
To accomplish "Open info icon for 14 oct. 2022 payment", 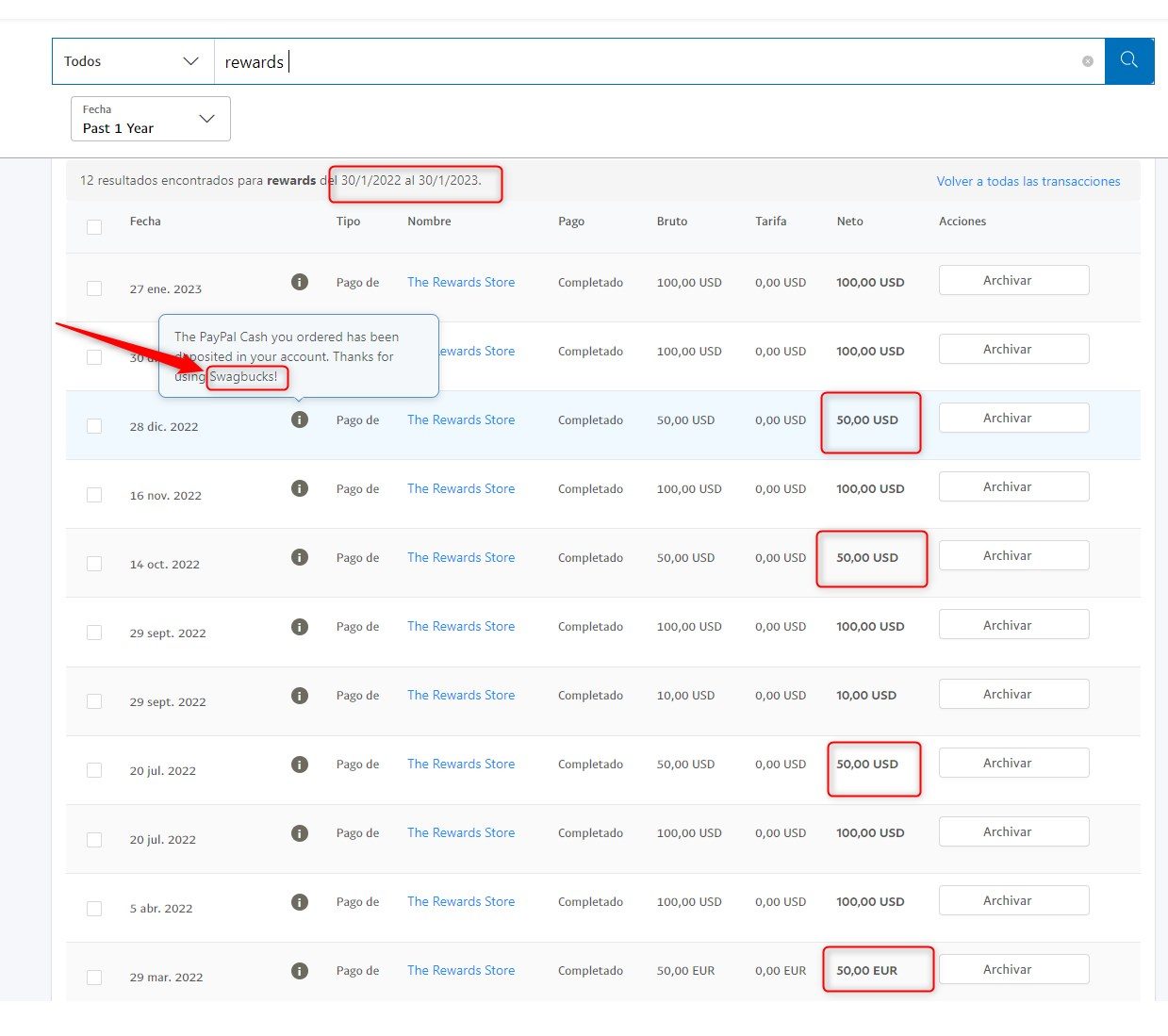I will tap(300, 557).
